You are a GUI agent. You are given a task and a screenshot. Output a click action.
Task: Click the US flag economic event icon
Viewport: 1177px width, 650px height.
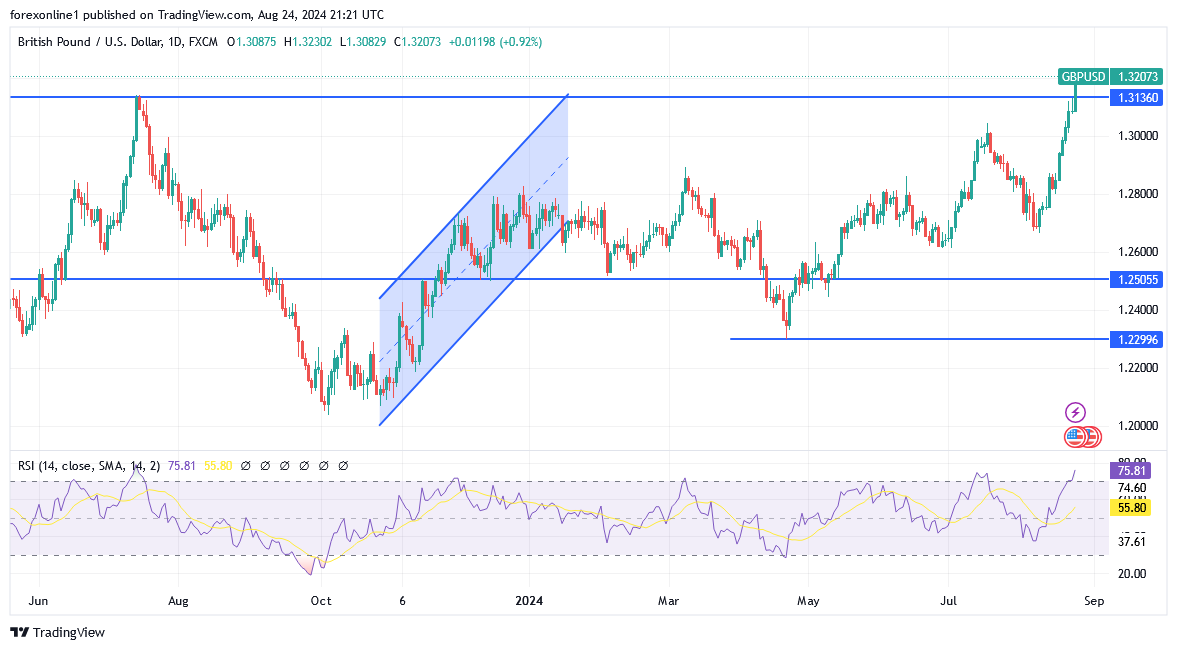point(1076,436)
